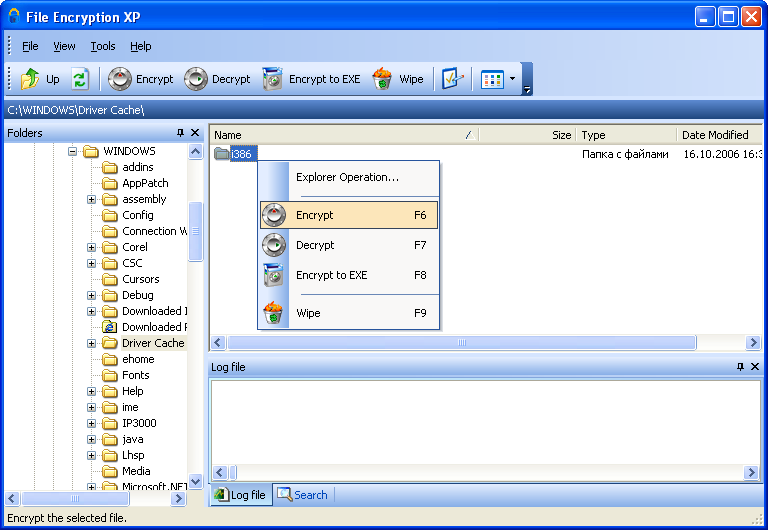
Task: Click the Decrypt icon in context menu
Action: 274,245
